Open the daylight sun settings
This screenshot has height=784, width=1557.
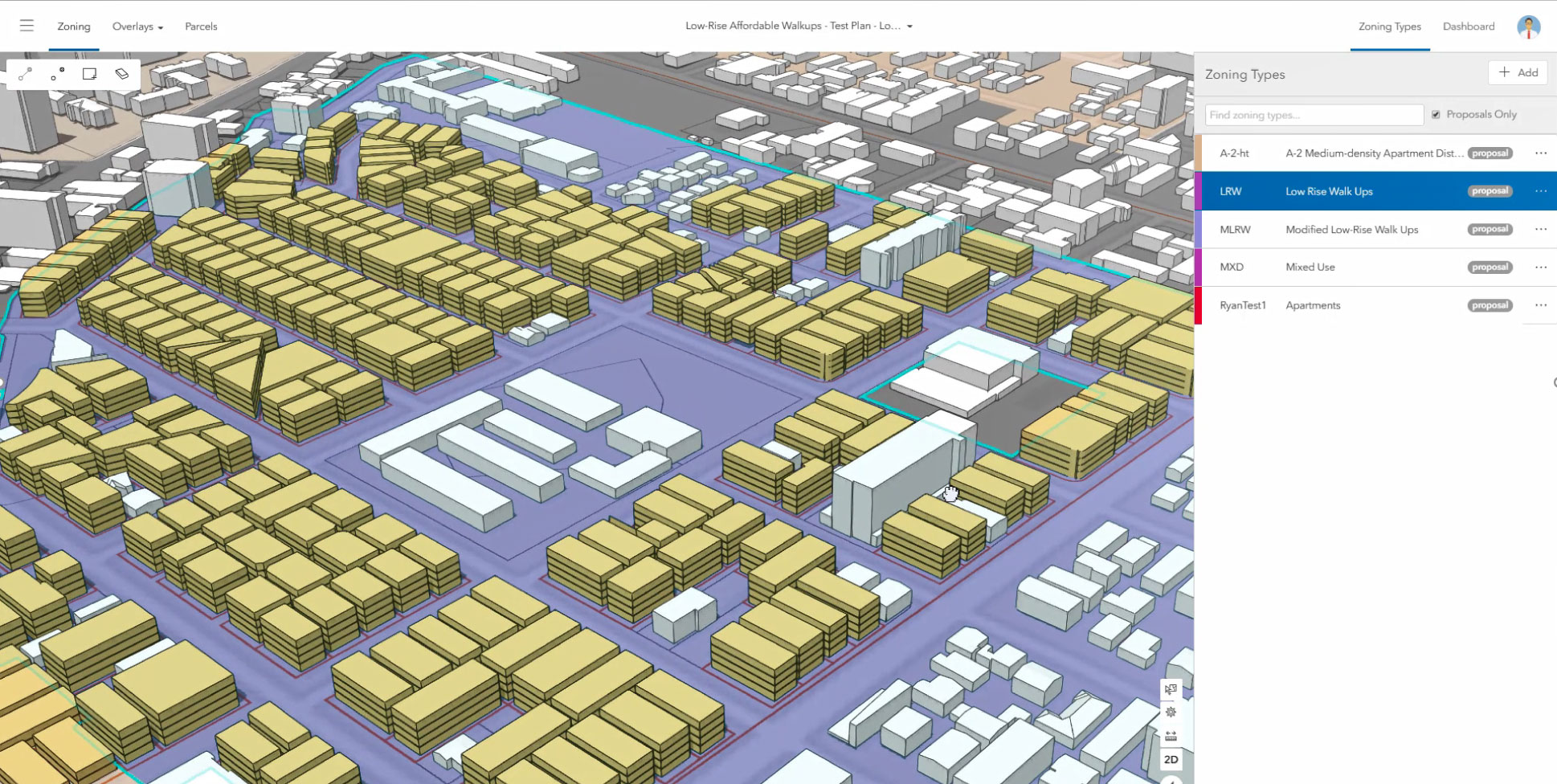pyautogui.click(x=1171, y=713)
